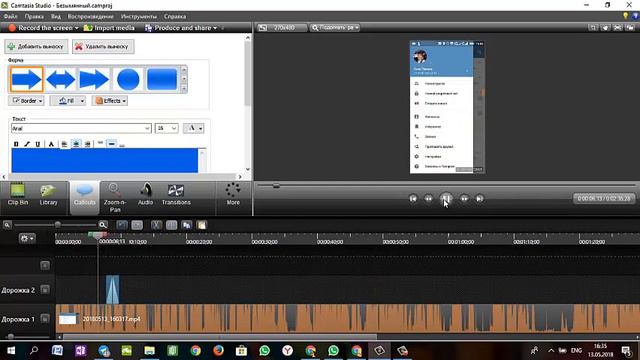
Task: Click timeline zoom out magnifier
Action: [7, 225]
